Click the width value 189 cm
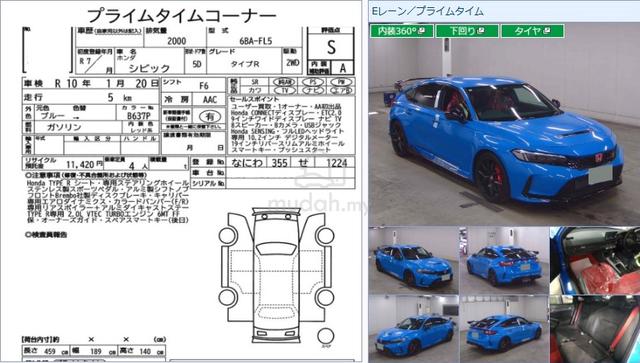The height and width of the screenshot is (363, 640). pos(102,351)
